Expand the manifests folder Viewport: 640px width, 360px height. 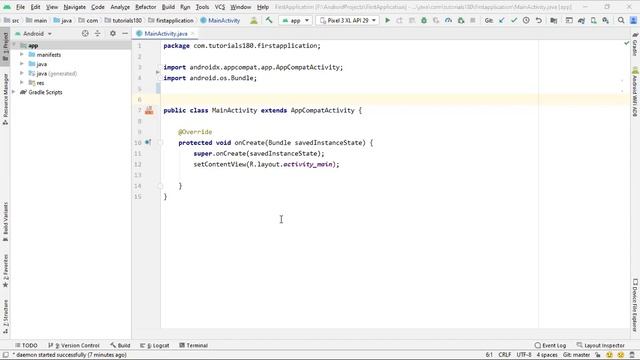tap(22, 55)
